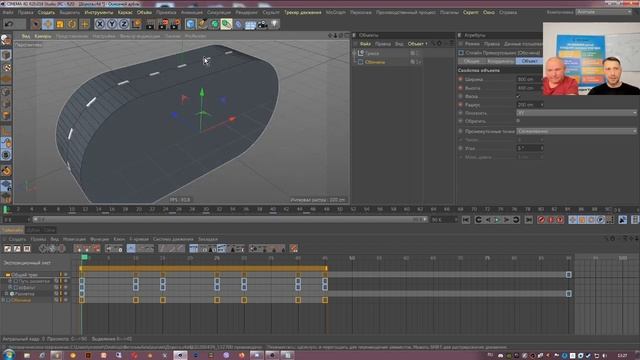
Task: Toggle the keyframe dot beside Радиус
Action: click(x=461, y=104)
